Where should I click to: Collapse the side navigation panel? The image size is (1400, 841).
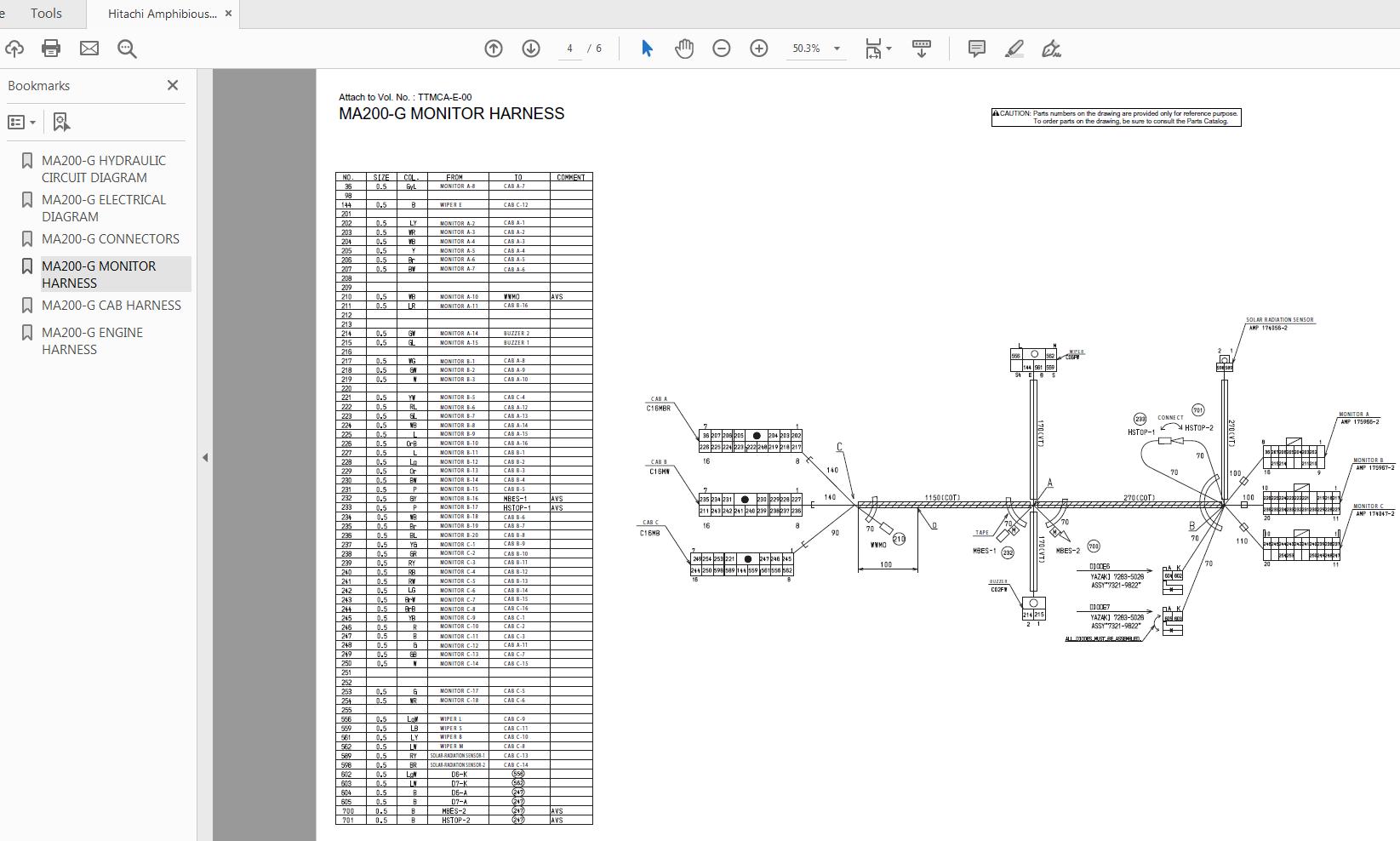click(x=205, y=457)
